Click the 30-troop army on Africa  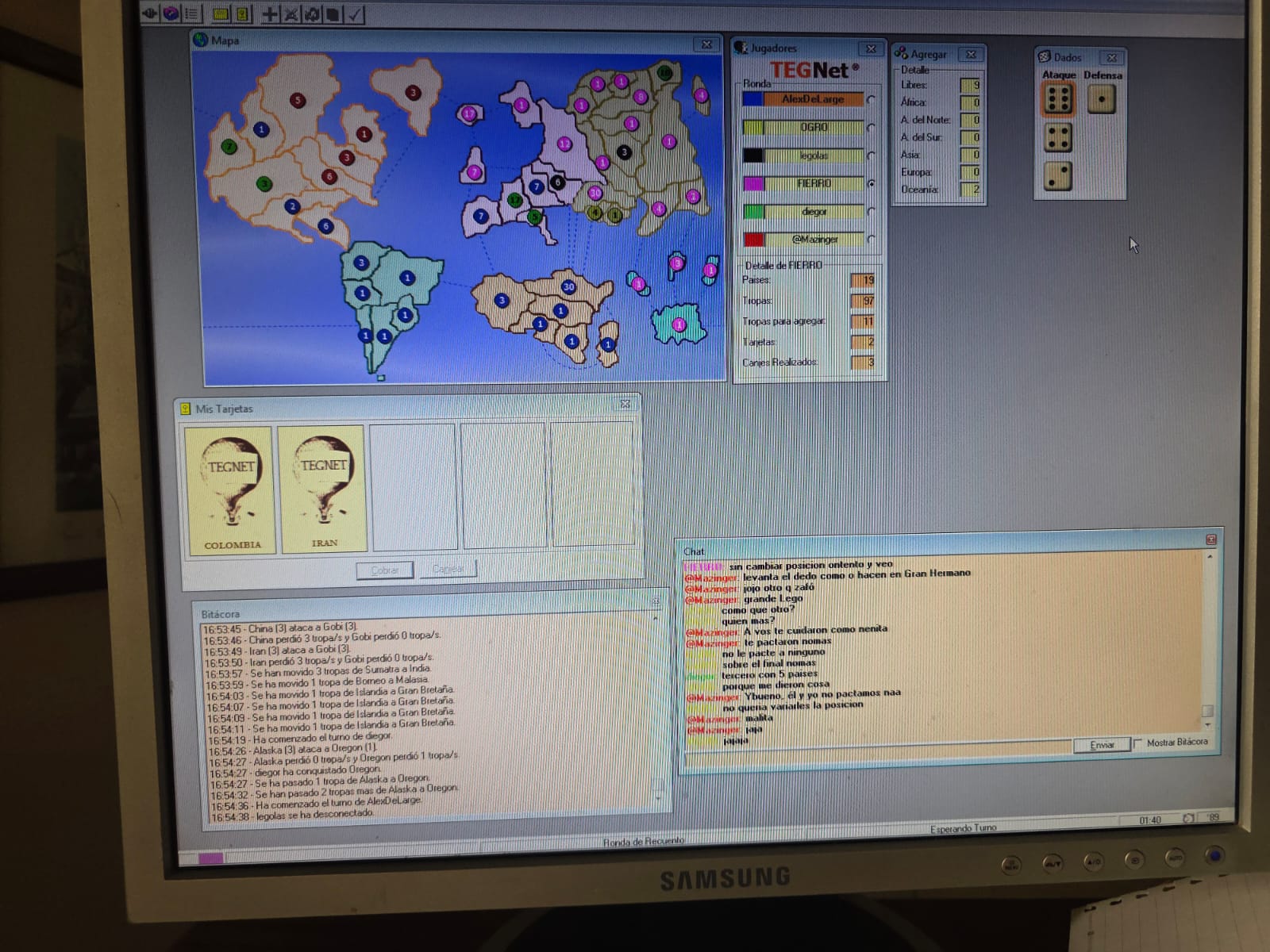click(x=568, y=286)
